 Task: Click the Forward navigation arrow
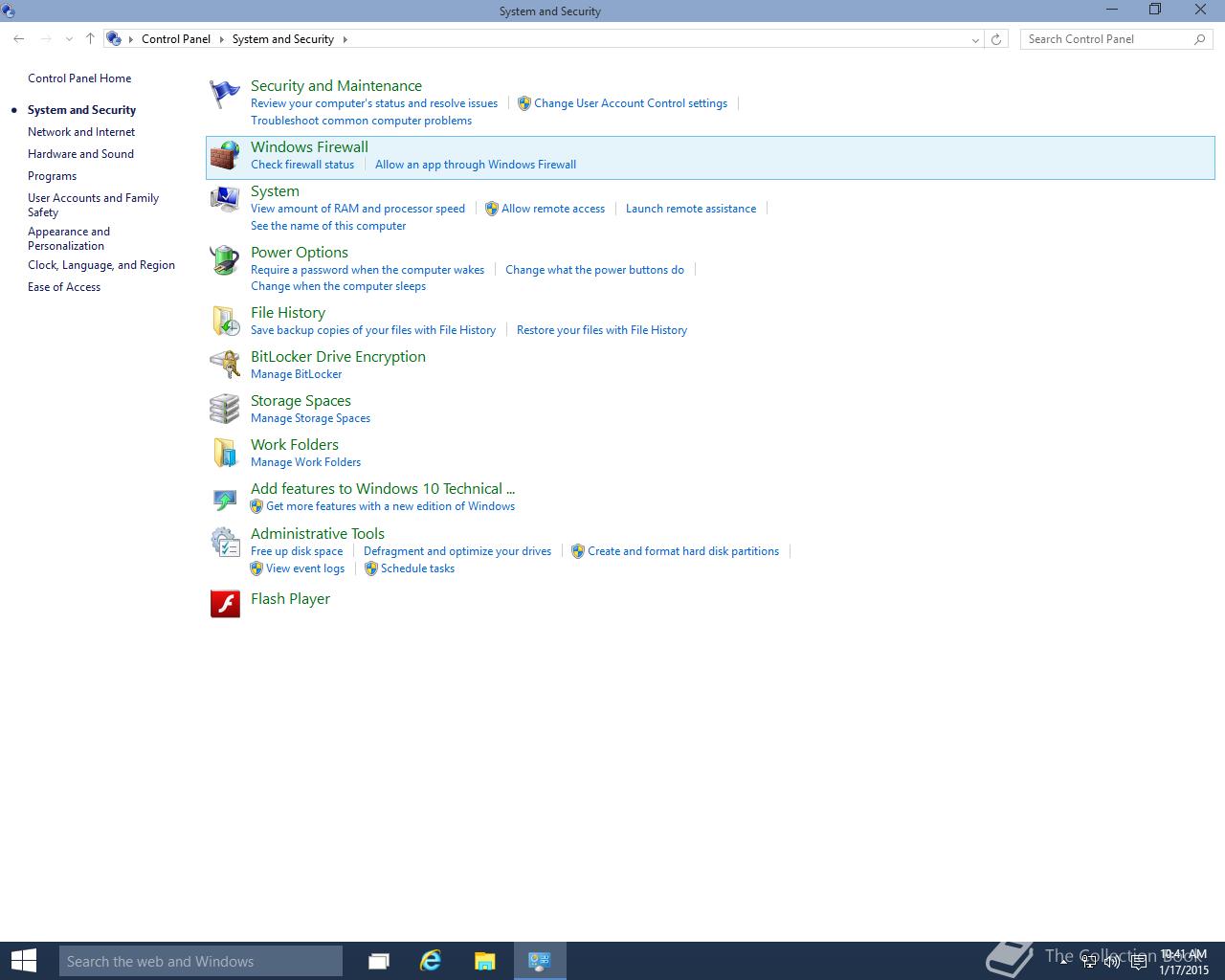click(46, 39)
